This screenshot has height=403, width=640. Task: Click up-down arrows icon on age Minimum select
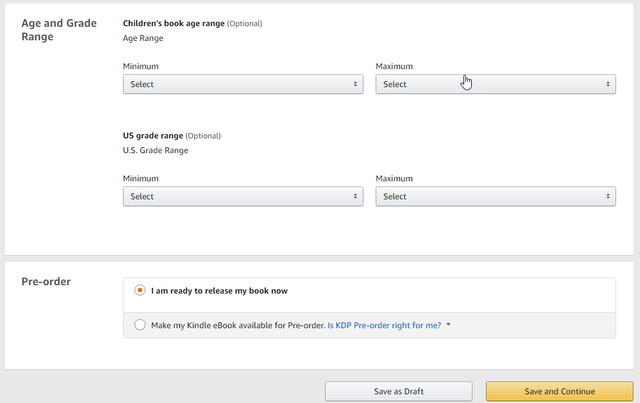coord(355,84)
